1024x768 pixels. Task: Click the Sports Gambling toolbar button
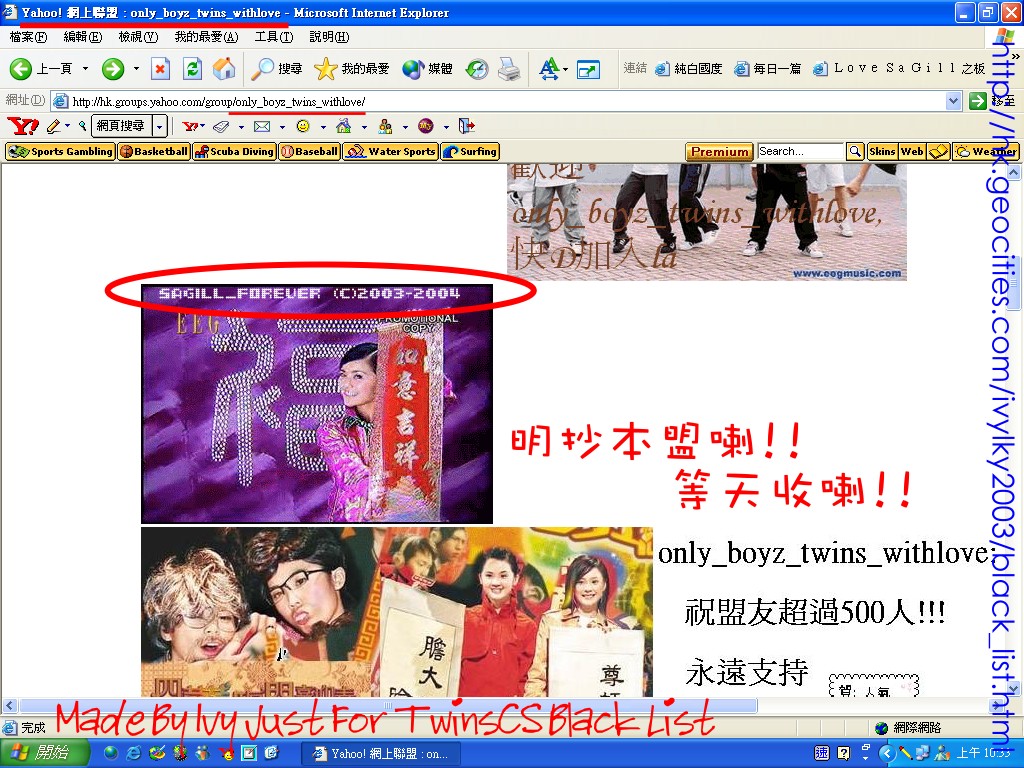(60, 152)
